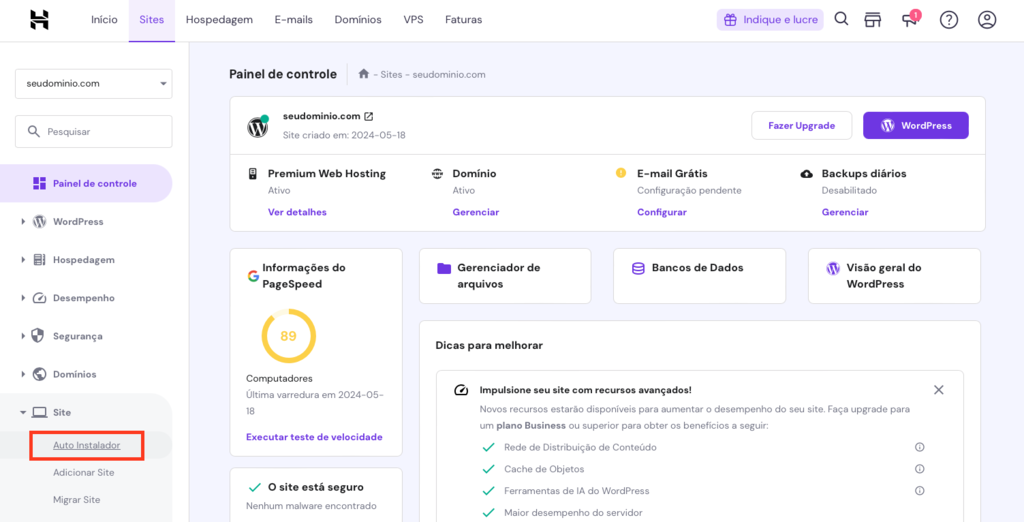The height and width of the screenshot is (522, 1024).
Task: Select Painel de controle in sidebar
Action: (86, 184)
